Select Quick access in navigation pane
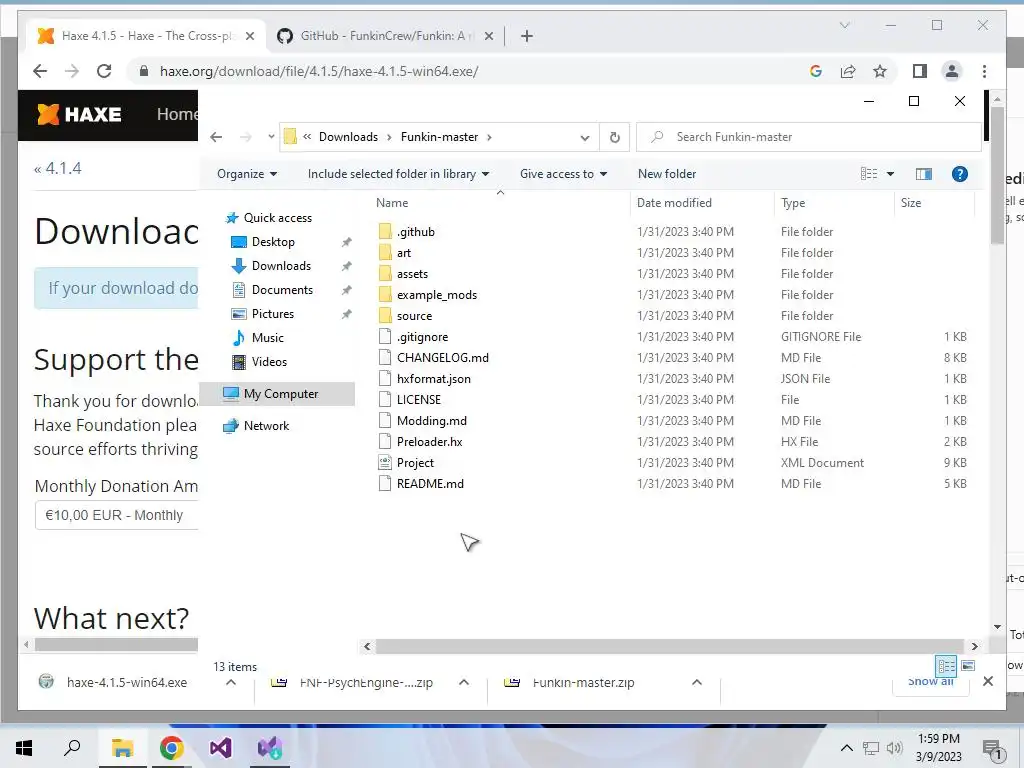The image size is (1024, 768). 277,218
